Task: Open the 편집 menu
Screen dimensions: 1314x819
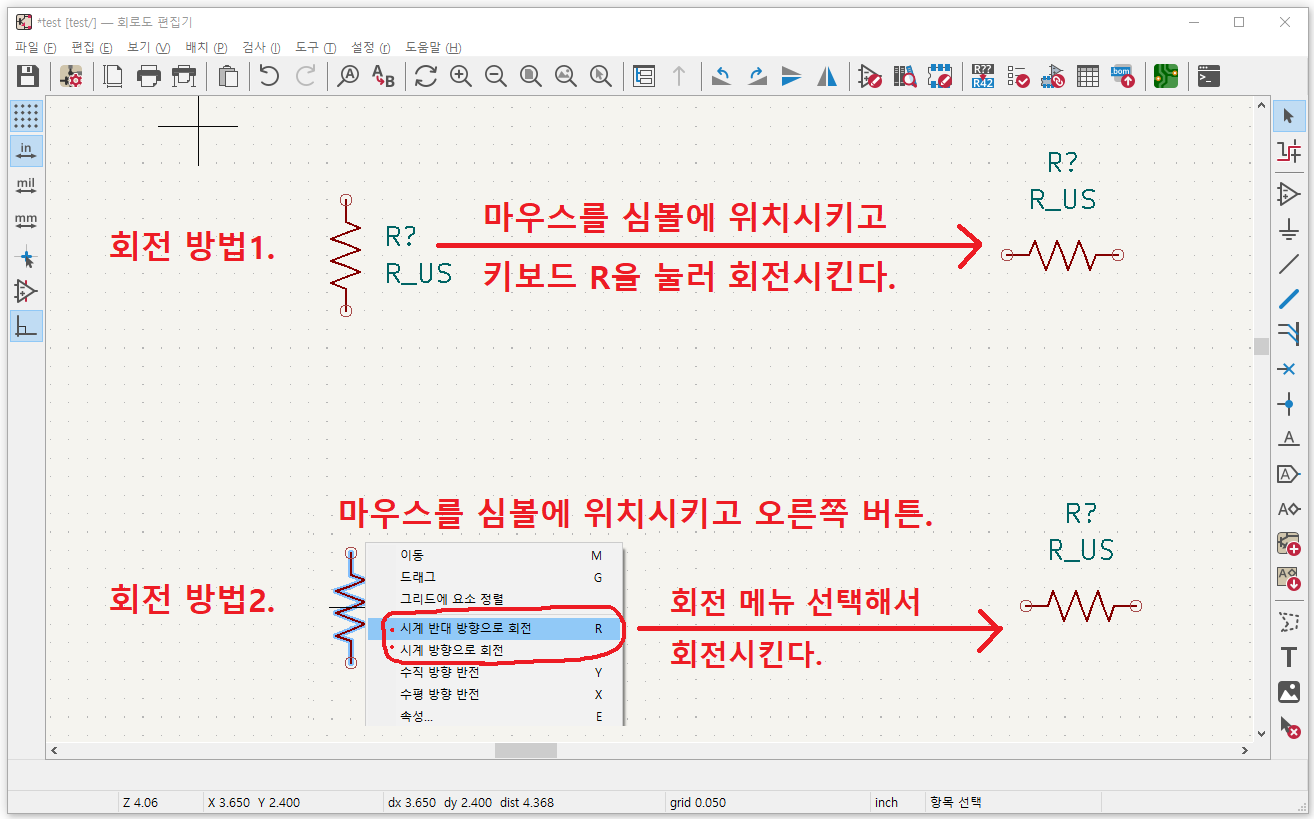Action: [x=92, y=47]
